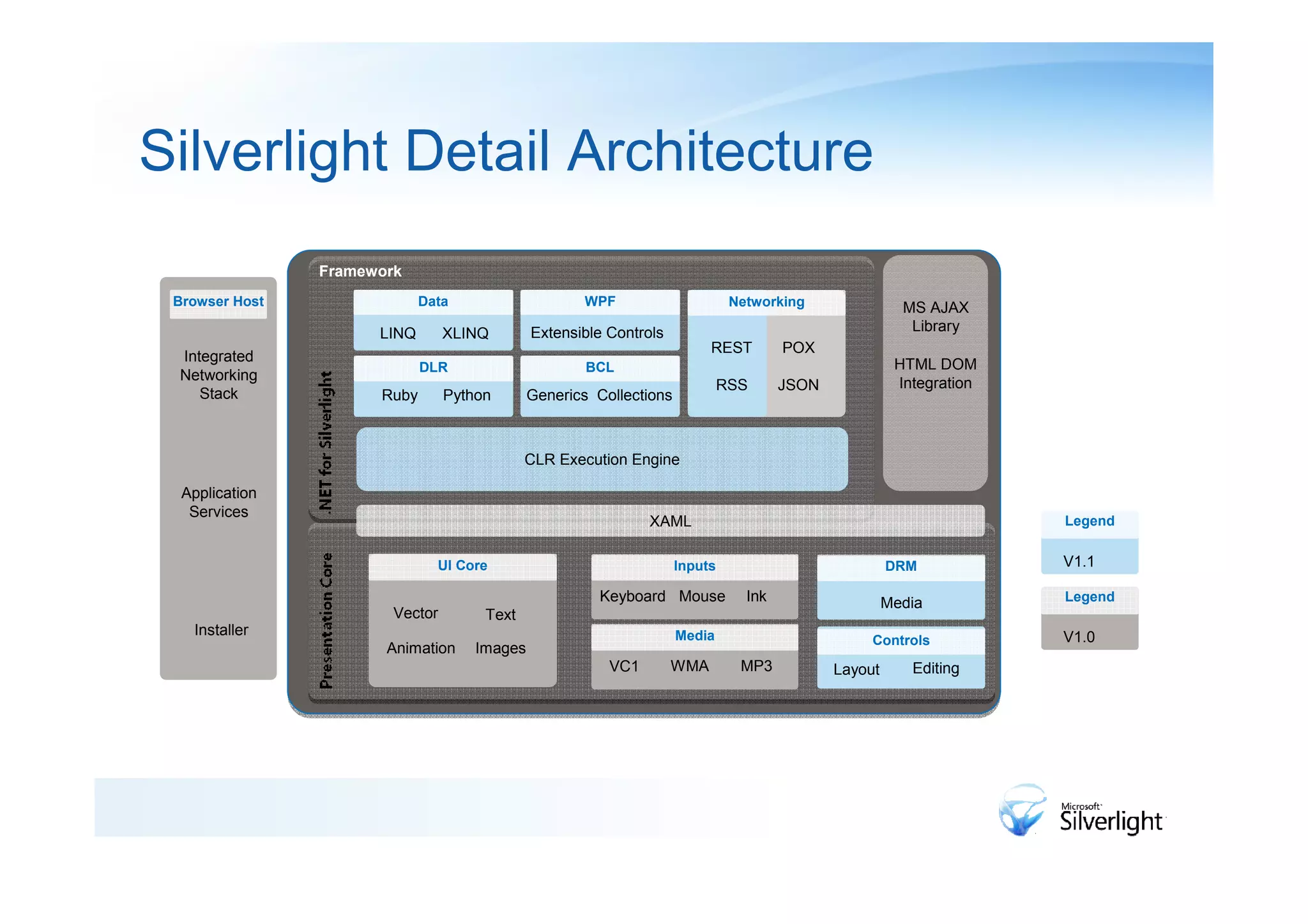Click the CLR Execution Engine block

click(602, 460)
